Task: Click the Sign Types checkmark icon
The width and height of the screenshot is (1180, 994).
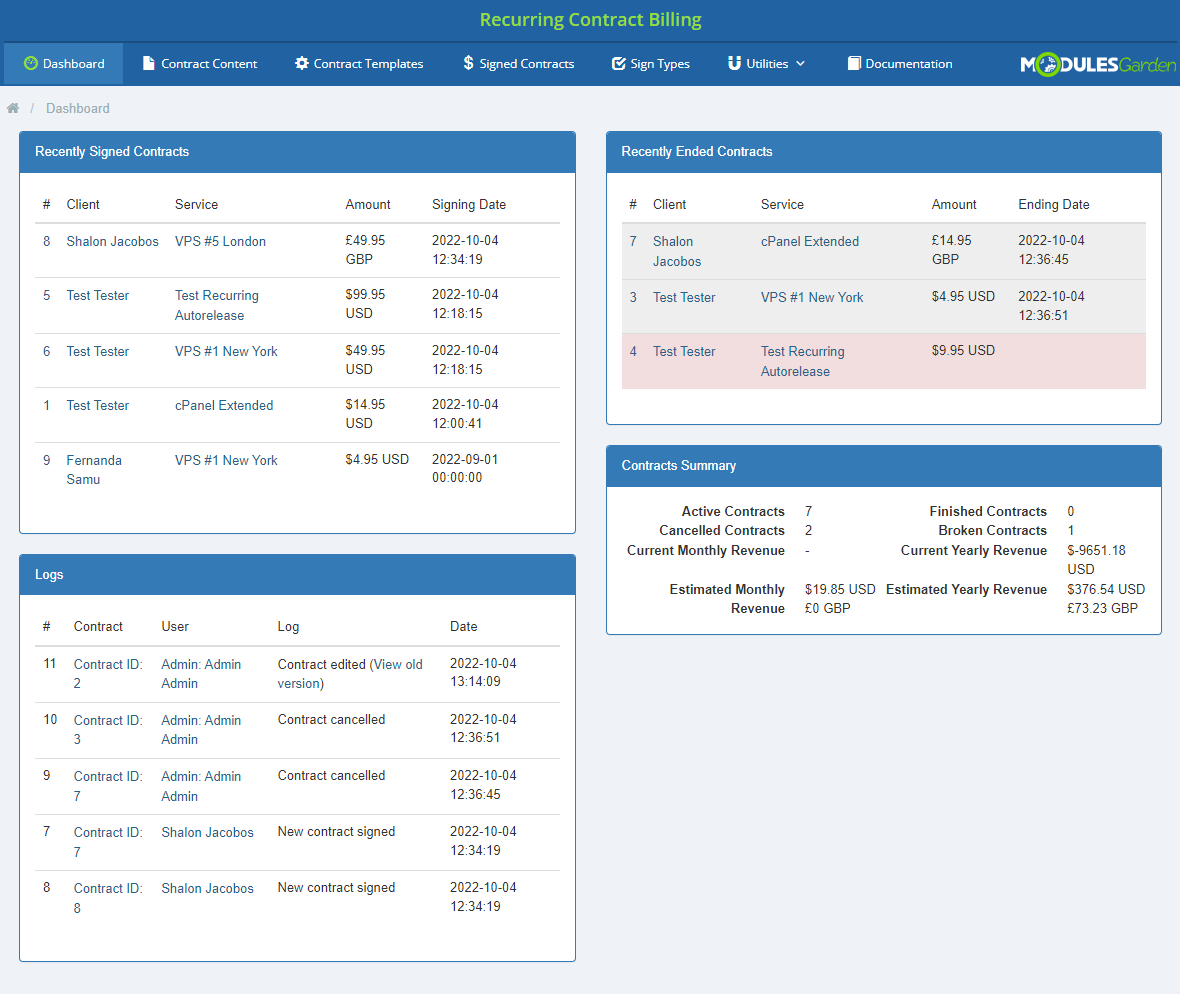Action: coord(618,64)
